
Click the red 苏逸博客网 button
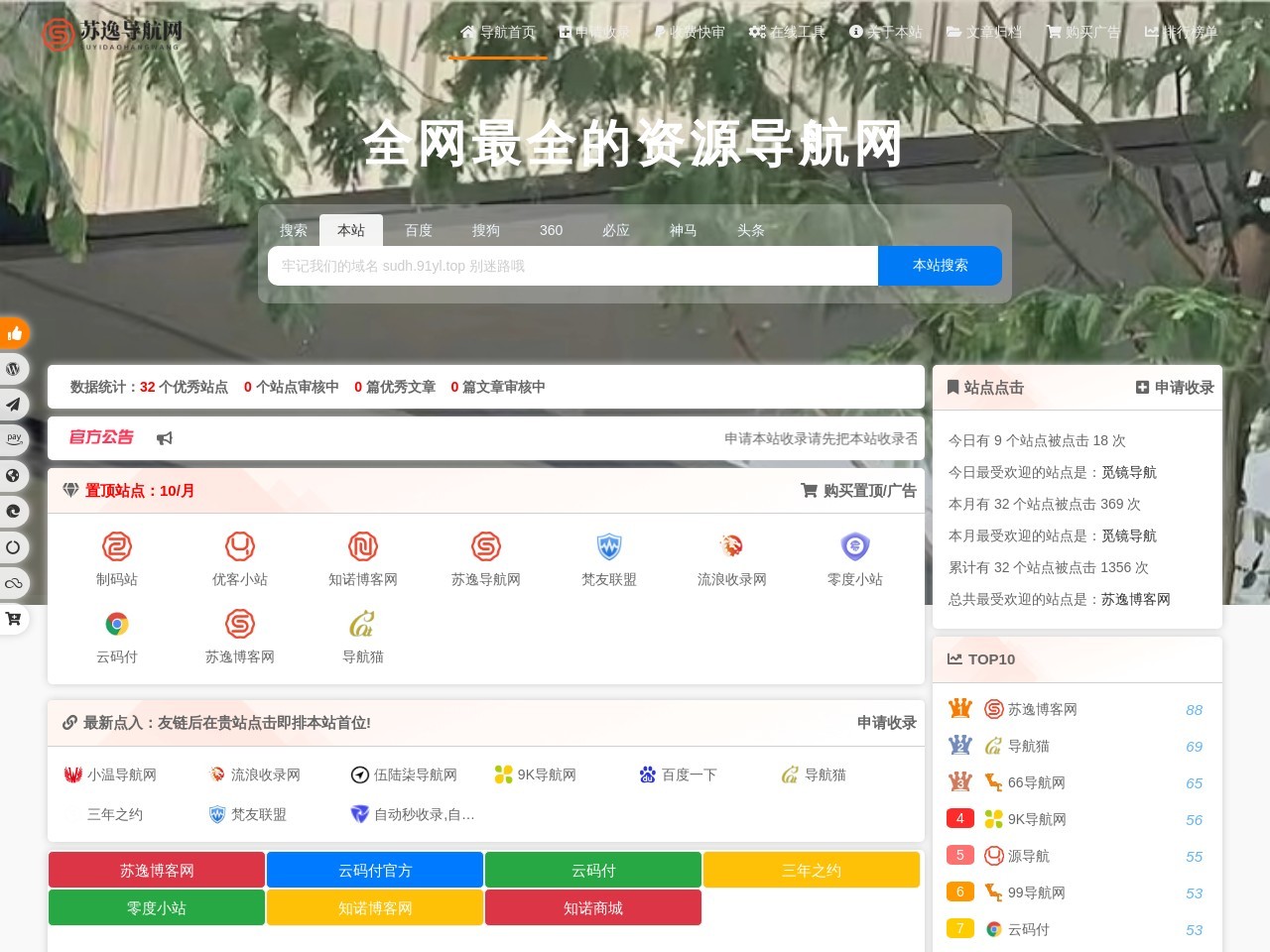157,870
